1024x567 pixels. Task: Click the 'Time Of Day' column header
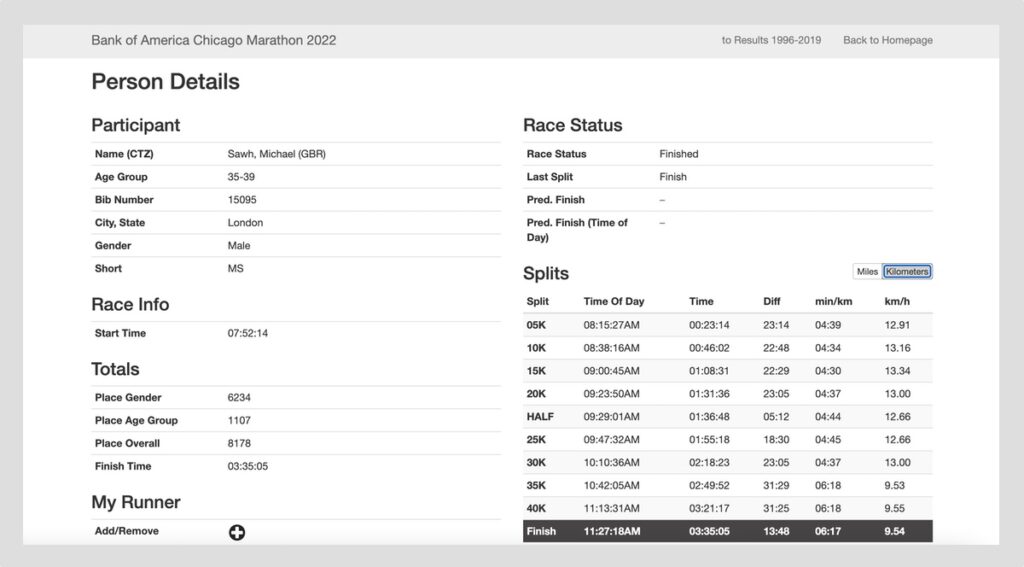(x=614, y=301)
